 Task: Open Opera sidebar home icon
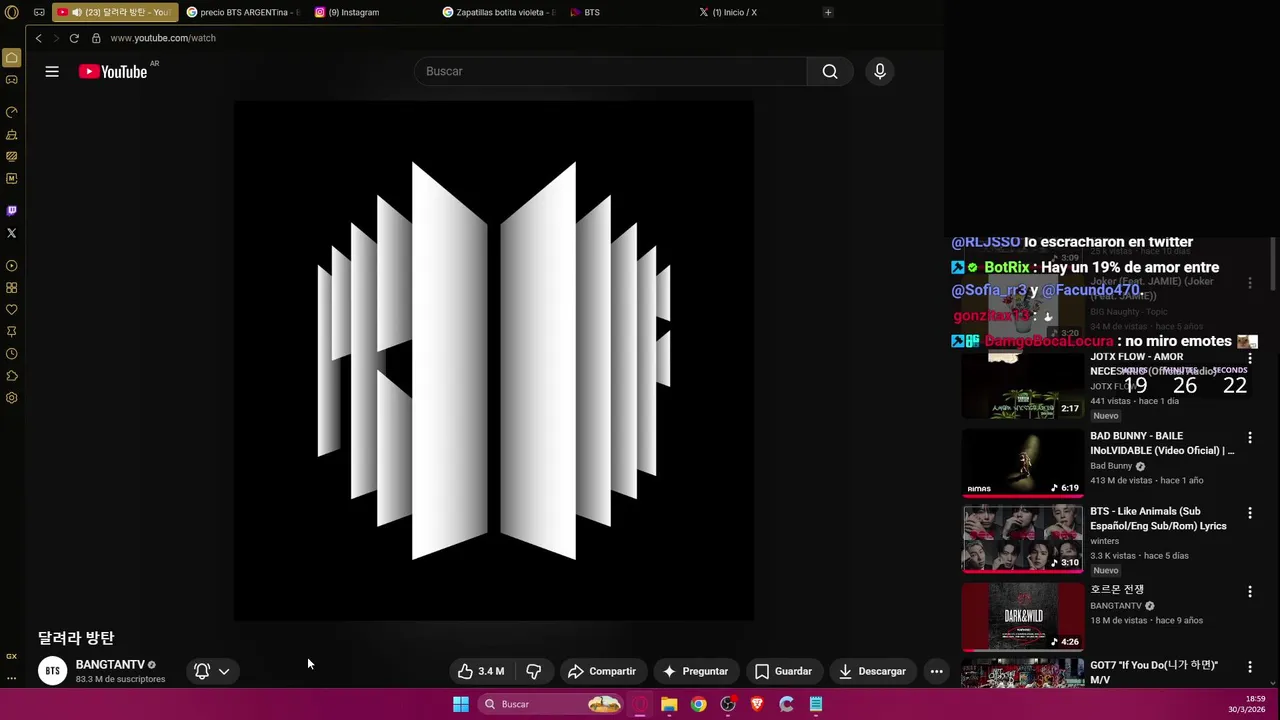[12, 58]
